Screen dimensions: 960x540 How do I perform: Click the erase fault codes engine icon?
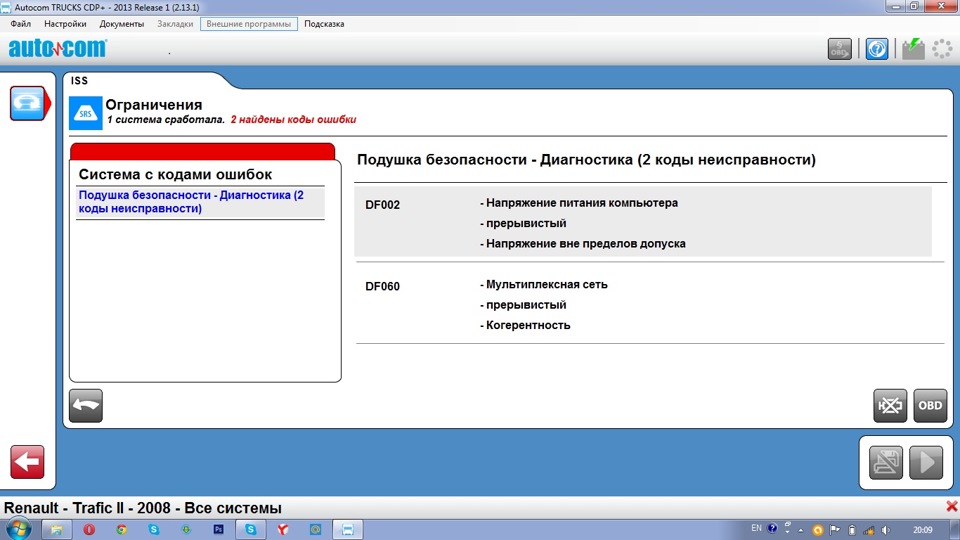890,405
